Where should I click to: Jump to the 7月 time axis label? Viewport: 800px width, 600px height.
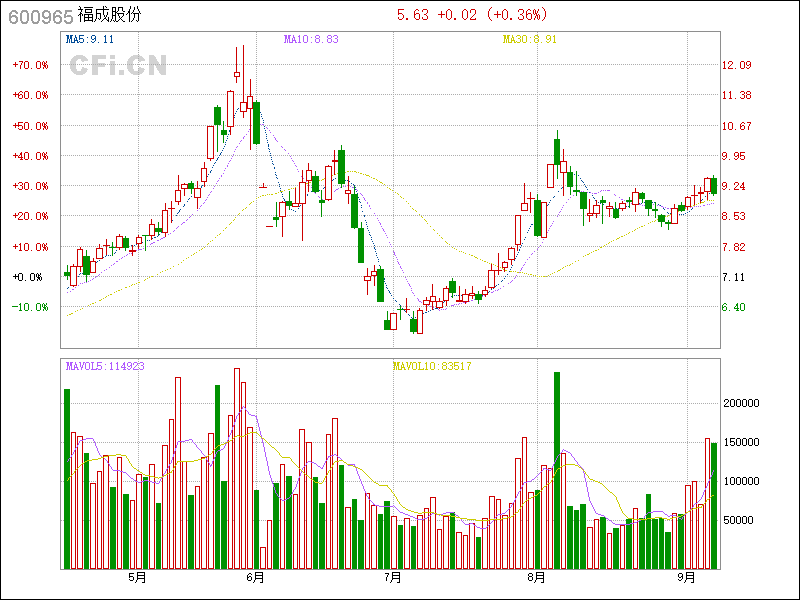tap(392, 578)
